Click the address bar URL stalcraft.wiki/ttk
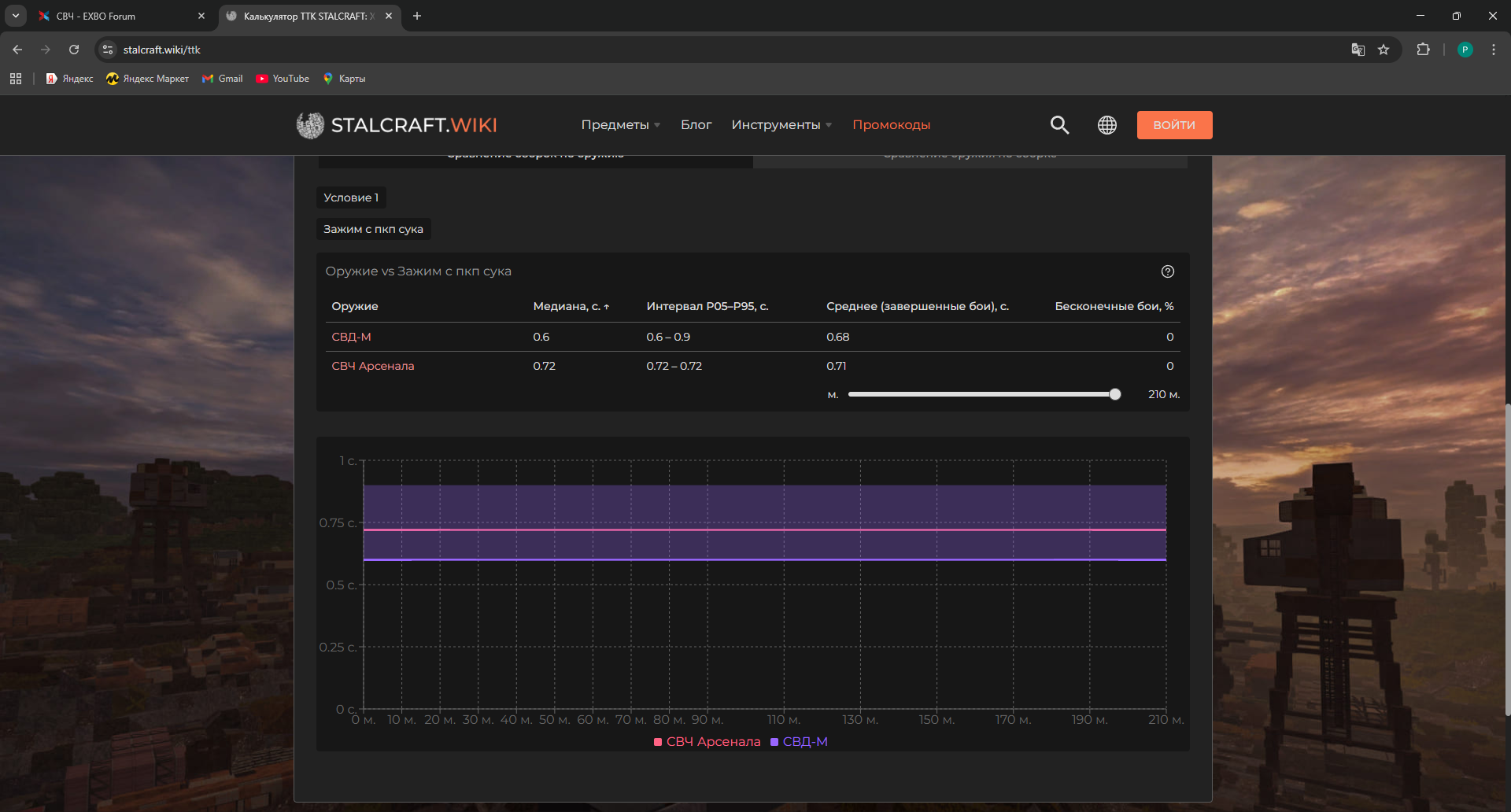The width and height of the screenshot is (1511, 812). point(162,50)
